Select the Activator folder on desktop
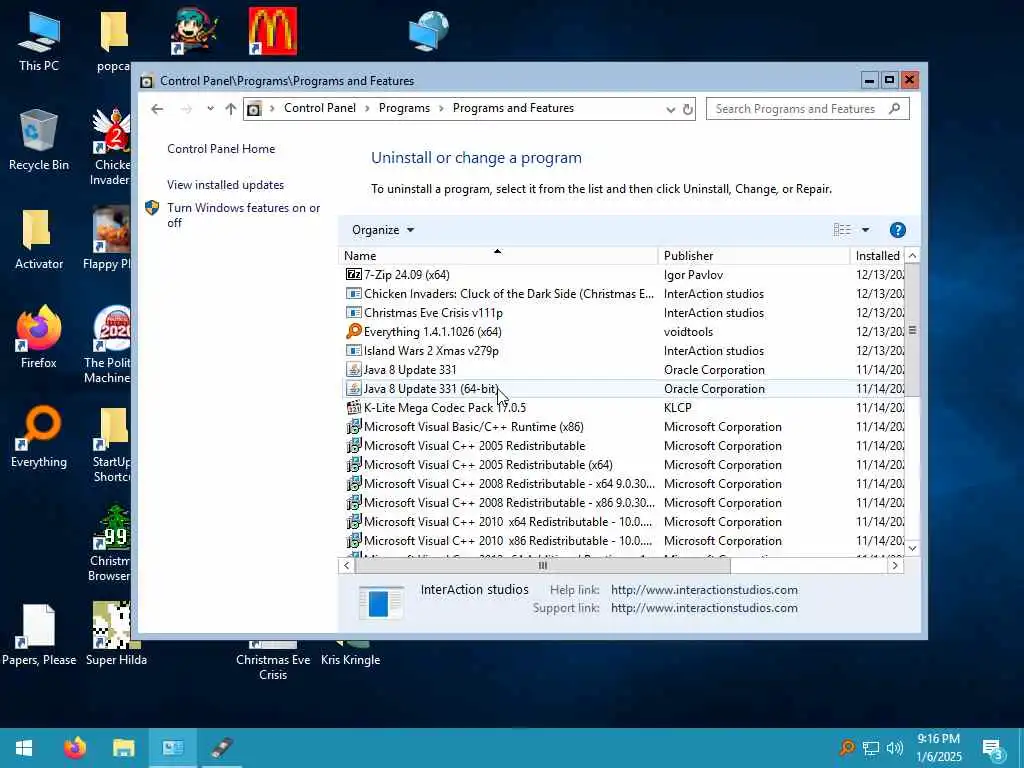 click(x=39, y=239)
